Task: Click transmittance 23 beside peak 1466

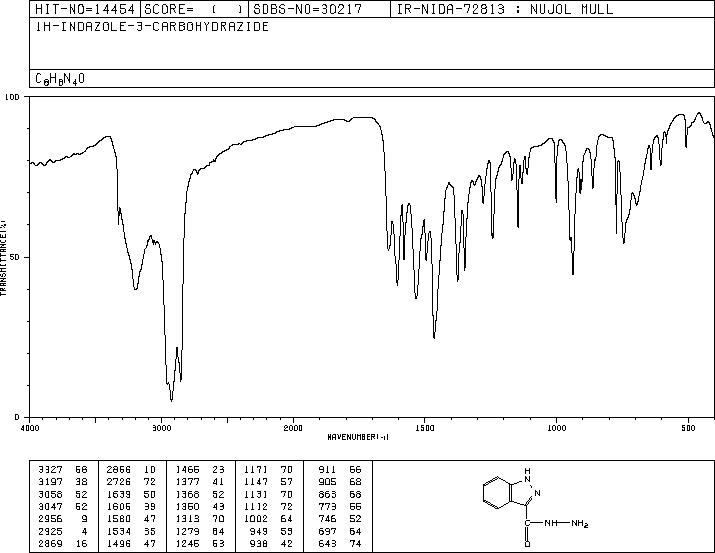Action: (x=218, y=470)
